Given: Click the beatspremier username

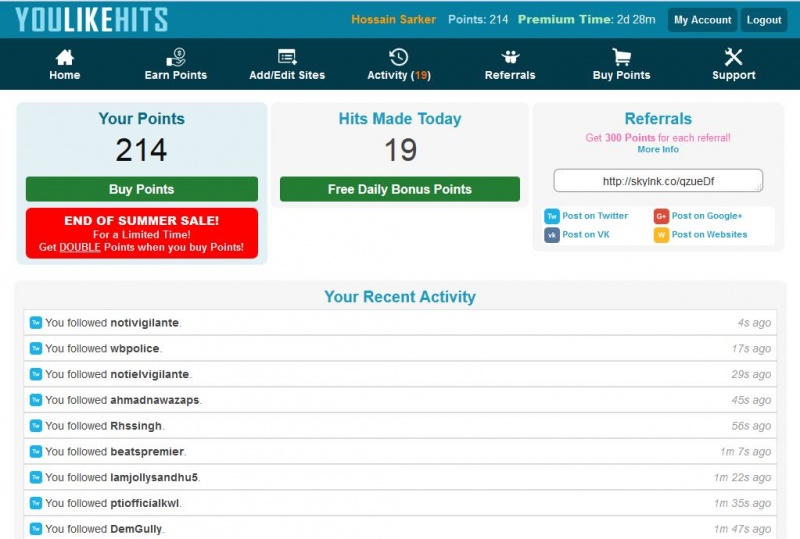Looking at the screenshot, I should coord(147,452).
